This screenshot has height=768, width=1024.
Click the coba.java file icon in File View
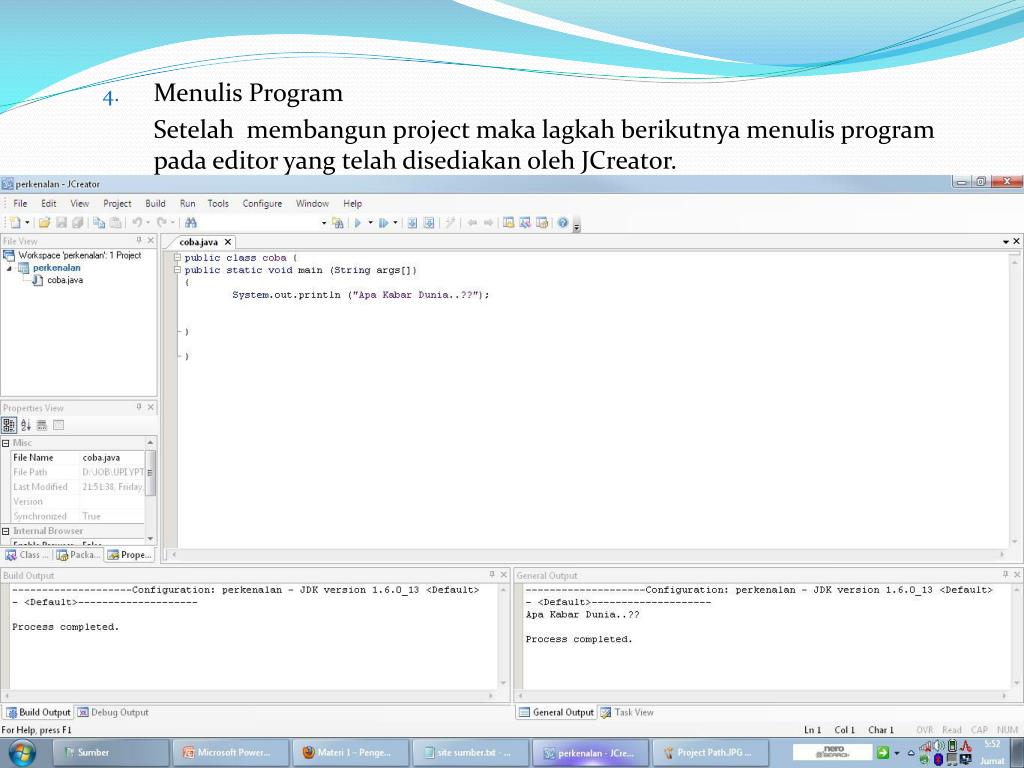tap(37, 280)
